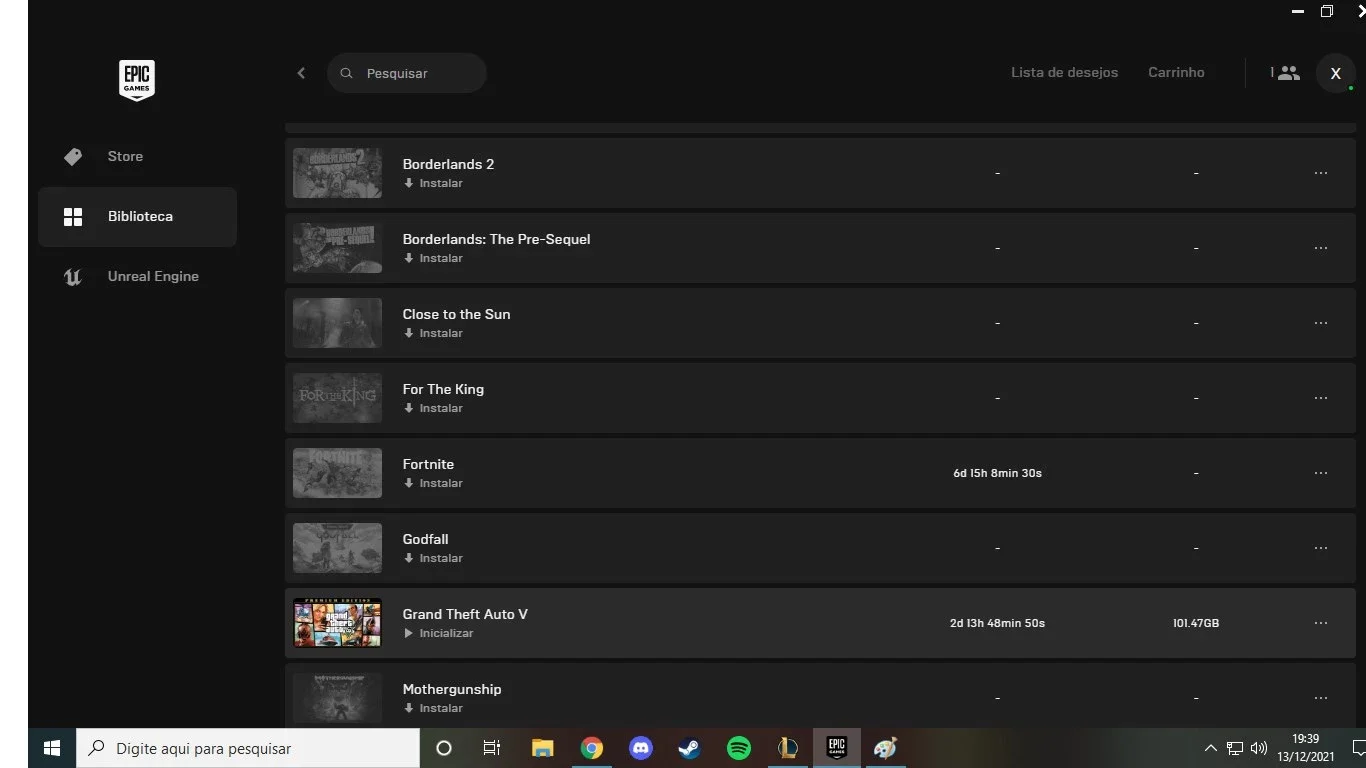Screen dimensions: 1366x768
Task: Click Close to the Sun thumbnail
Action: pos(337,323)
